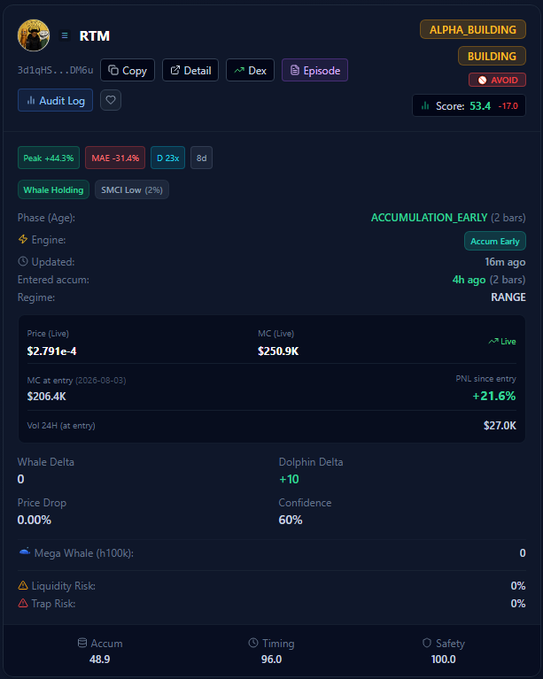Click the MAE -31.4% tag
Image resolution: width=543 pixels, height=679 pixels.
(x=115, y=158)
